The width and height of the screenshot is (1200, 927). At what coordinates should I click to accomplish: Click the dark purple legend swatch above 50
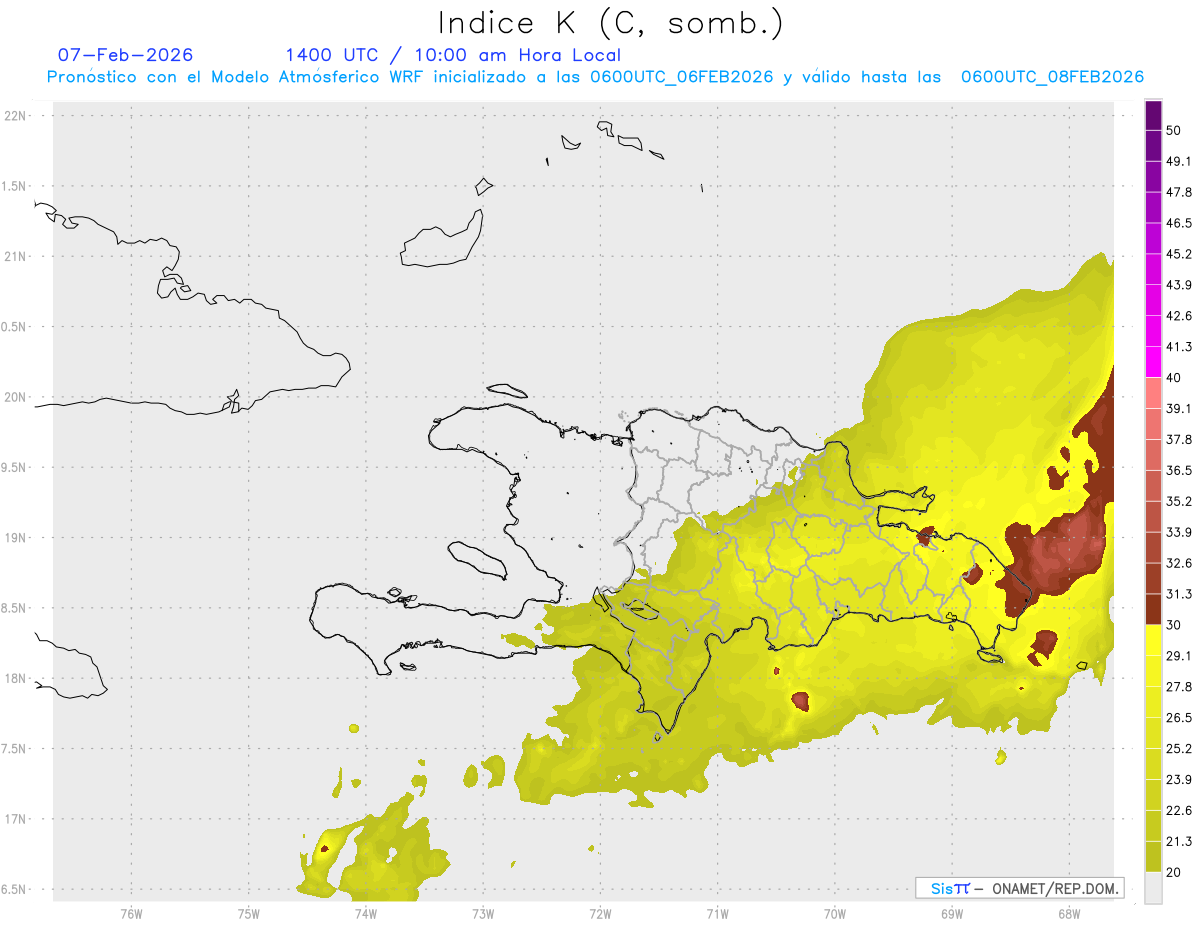(x=1153, y=115)
